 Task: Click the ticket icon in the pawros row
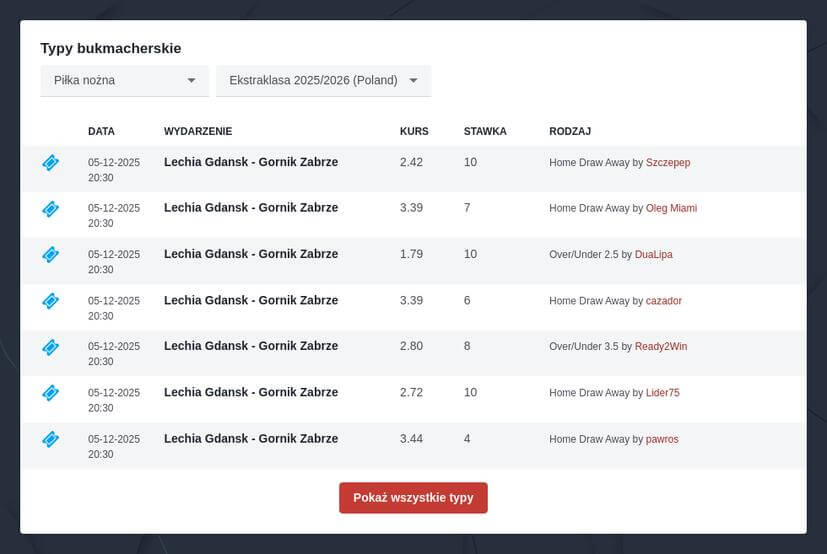(51, 439)
